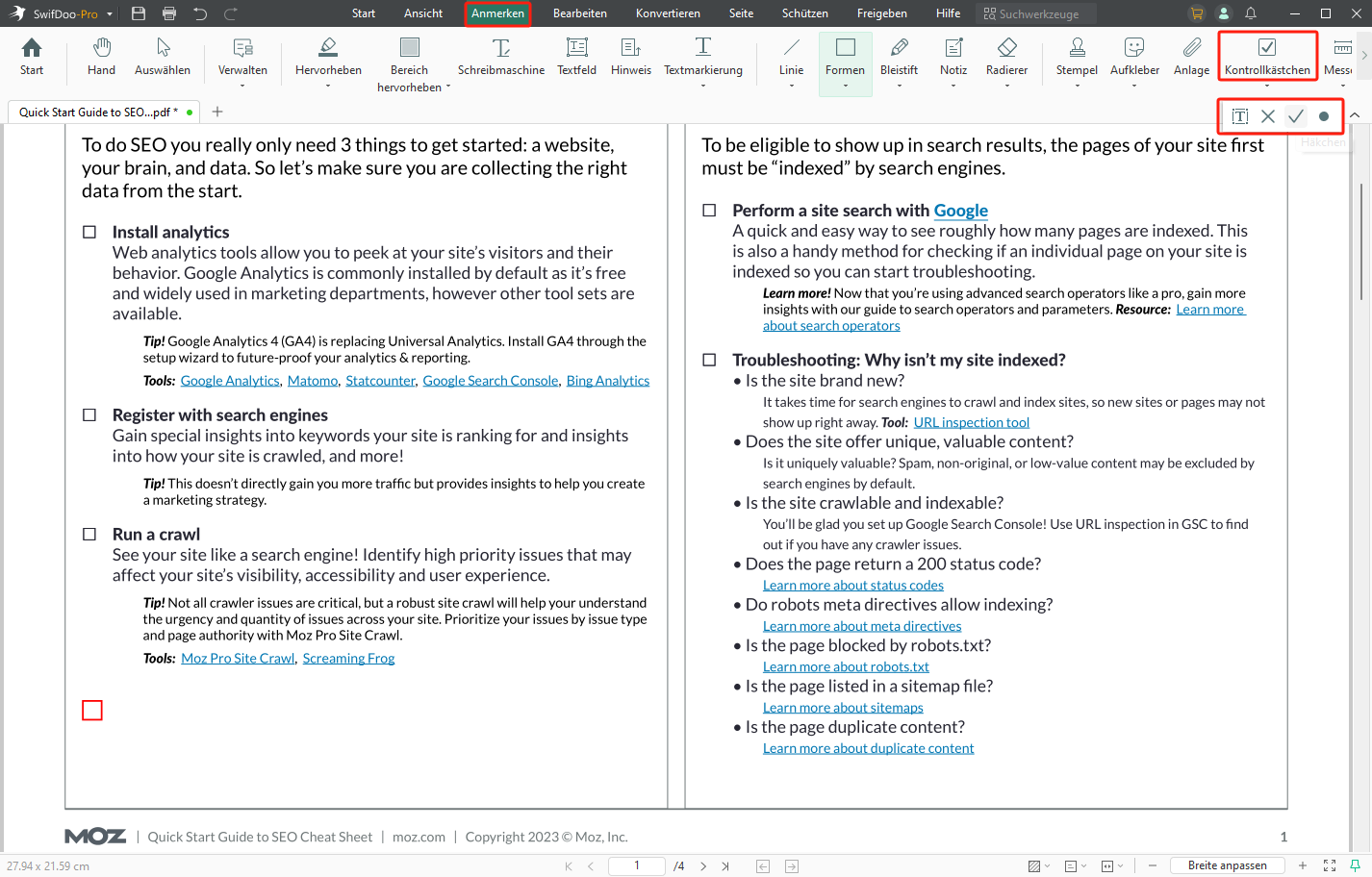Open notifications bell
This screenshot has height=877, width=1372.
1251,13
